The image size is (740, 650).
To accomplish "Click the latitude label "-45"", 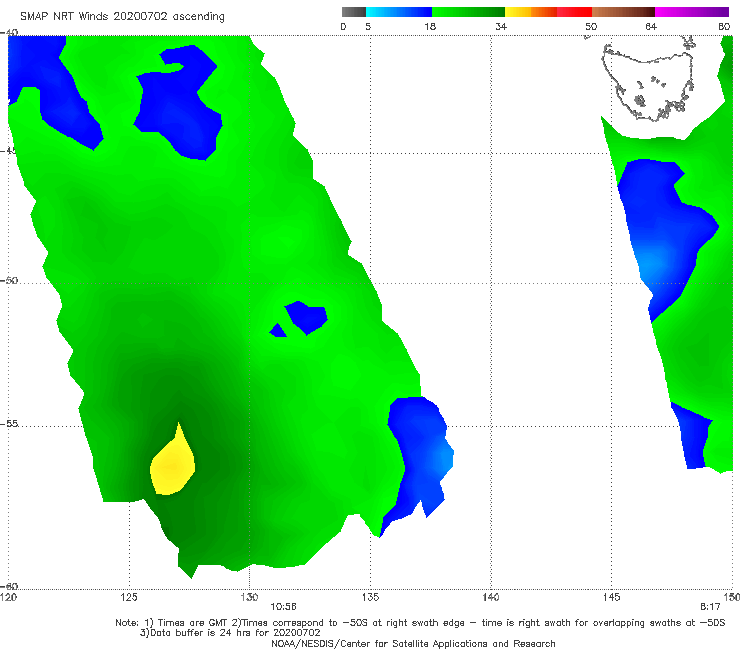I will coord(9,151).
